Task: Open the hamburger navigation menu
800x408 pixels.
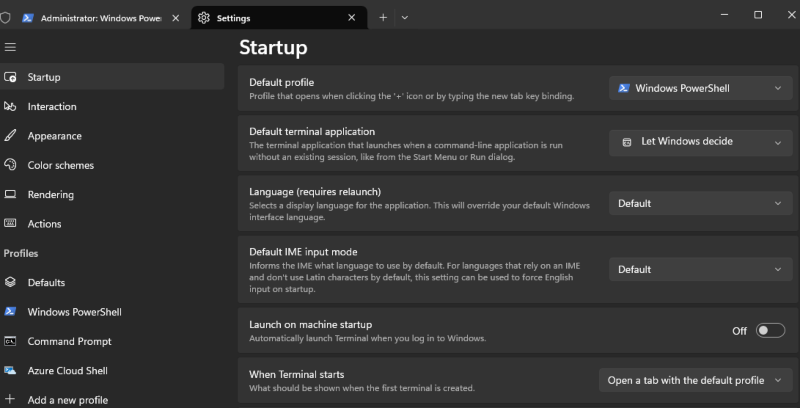Action: [10, 47]
